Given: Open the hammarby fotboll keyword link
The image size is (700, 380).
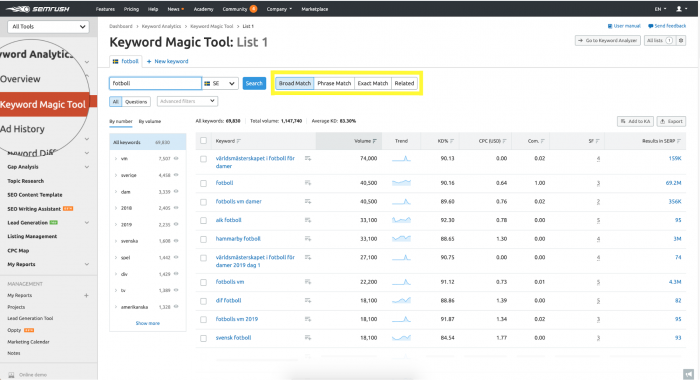Looking at the screenshot, I should (238, 239).
